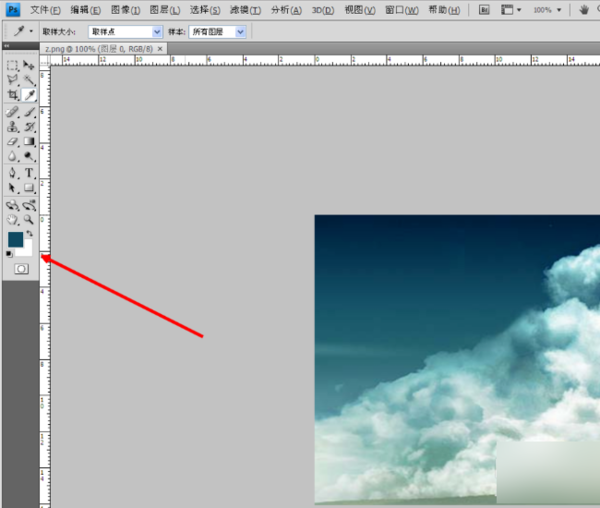The height and width of the screenshot is (508, 600).
Task: Open the 所有图层 sample dropdown
Action: (217, 32)
